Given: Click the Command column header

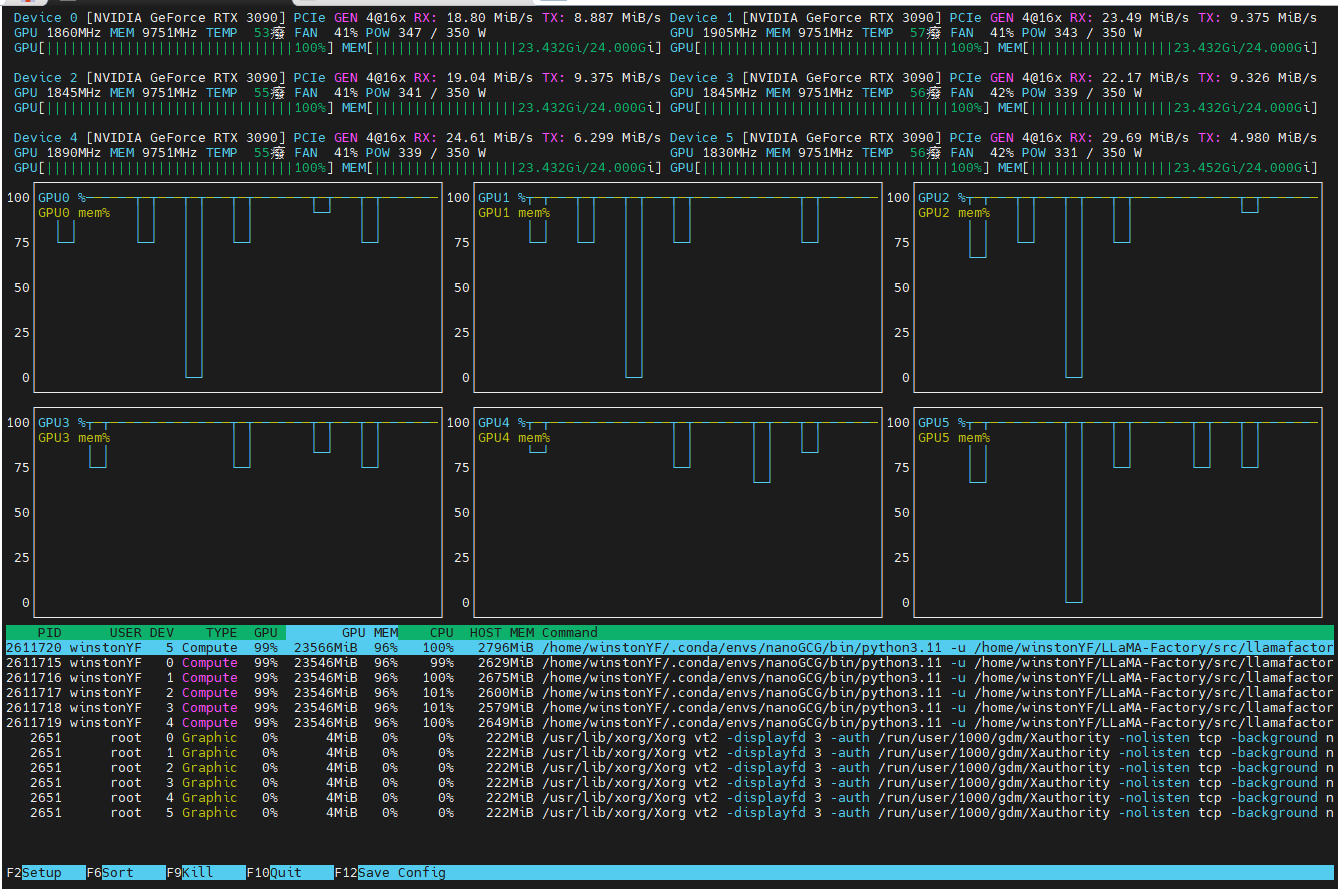Looking at the screenshot, I should pos(570,632).
